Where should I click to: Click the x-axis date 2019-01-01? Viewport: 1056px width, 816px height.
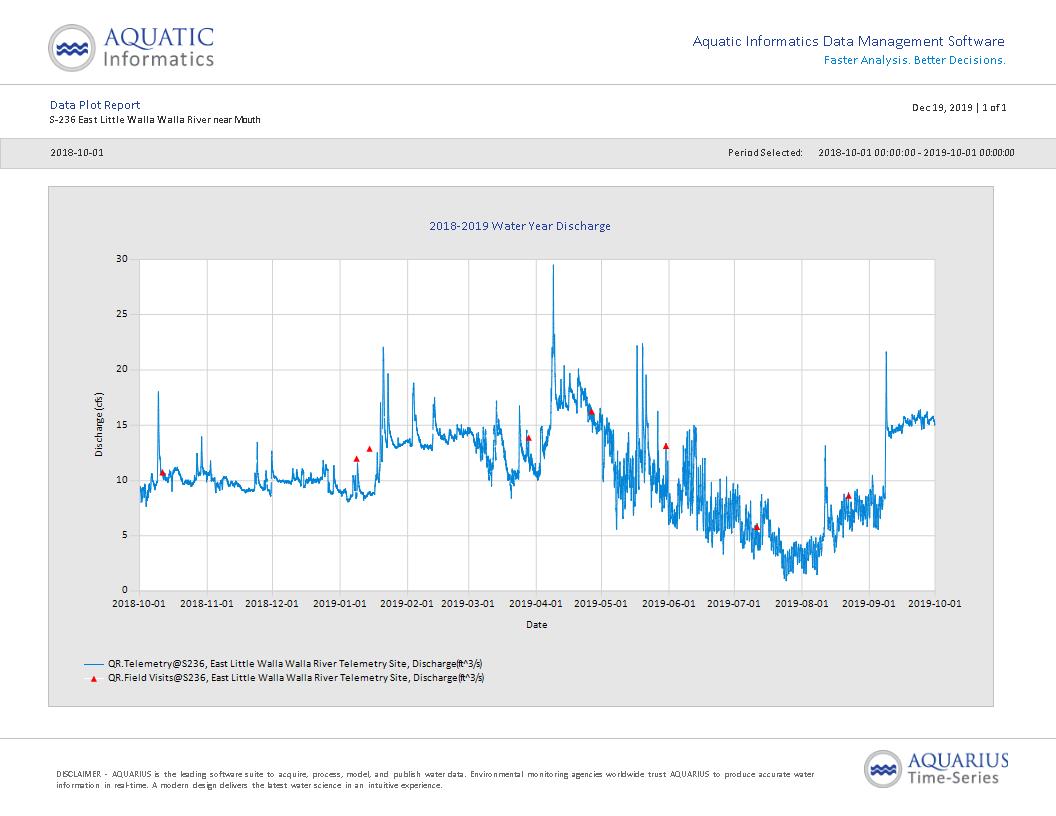pyautogui.click(x=340, y=603)
